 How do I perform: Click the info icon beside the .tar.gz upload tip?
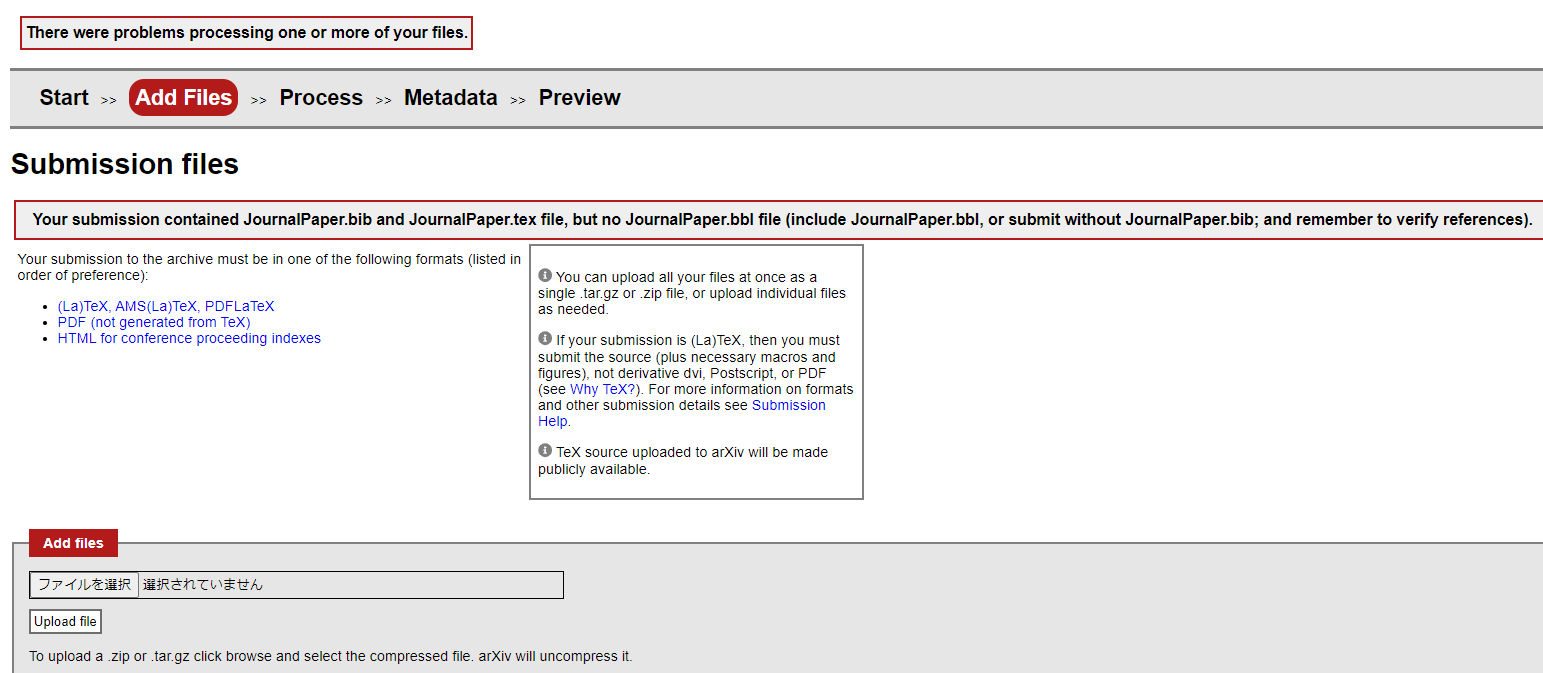coord(545,275)
